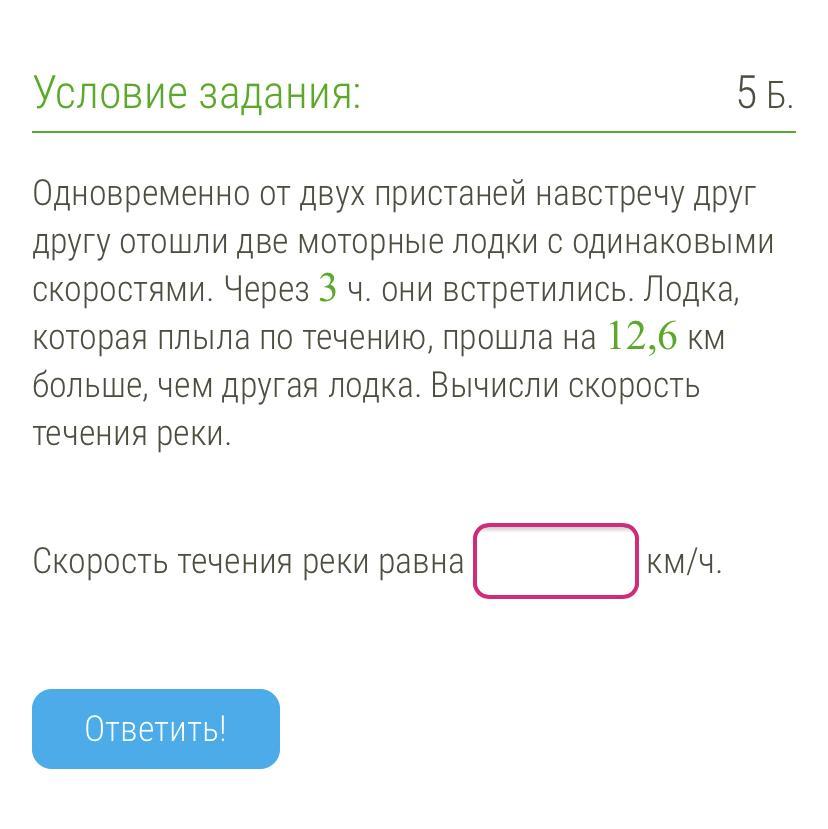Click the river speed answer input field
Image resolution: width=828 pixels, height=829 pixels.
tap(555, 561)
